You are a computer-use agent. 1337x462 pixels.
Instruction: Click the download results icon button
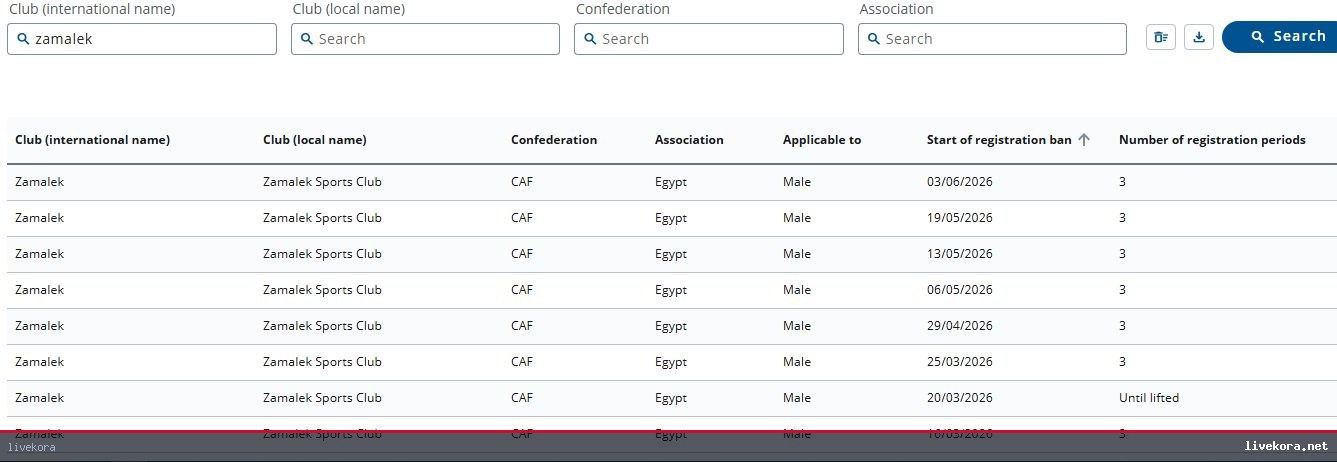tap(1199, 37)
